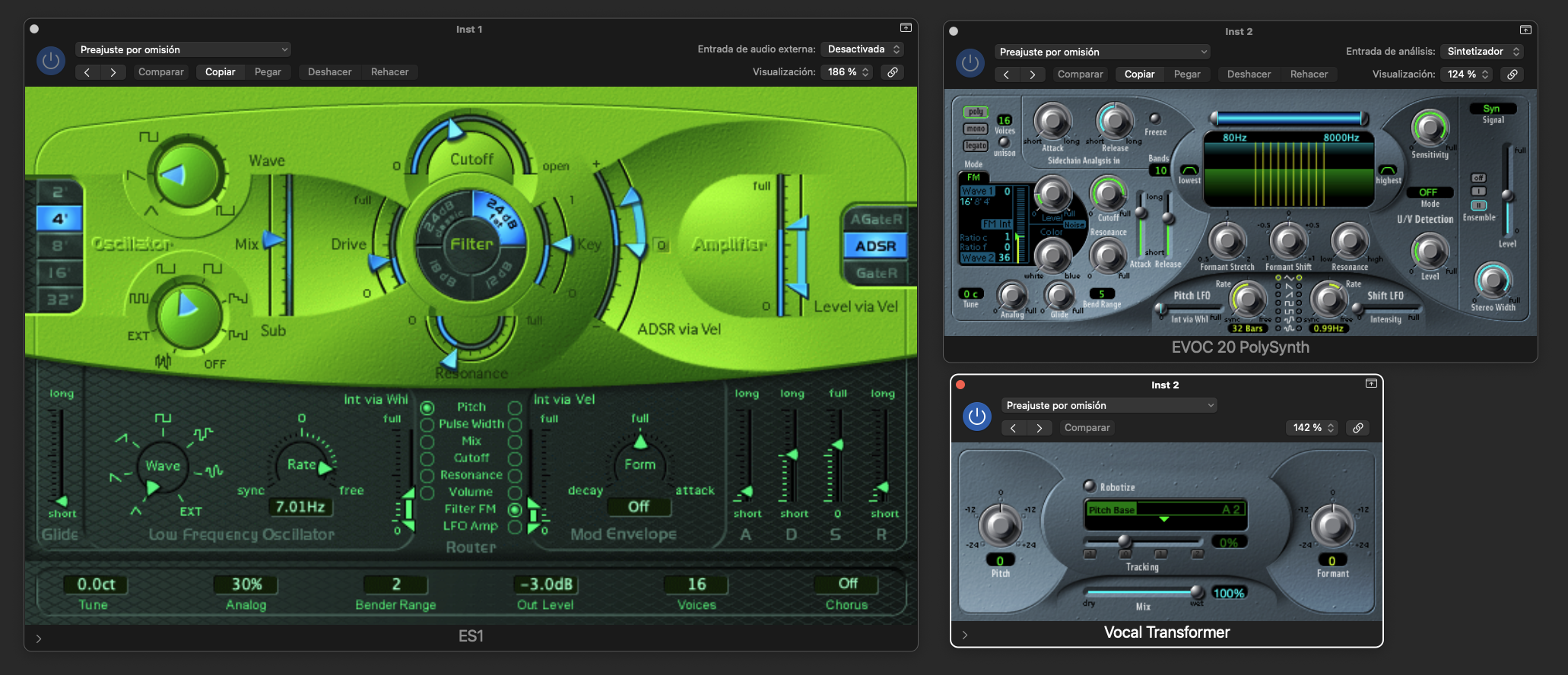
Task: Select the GateR amplifier mode
Action: pos(876,273)
